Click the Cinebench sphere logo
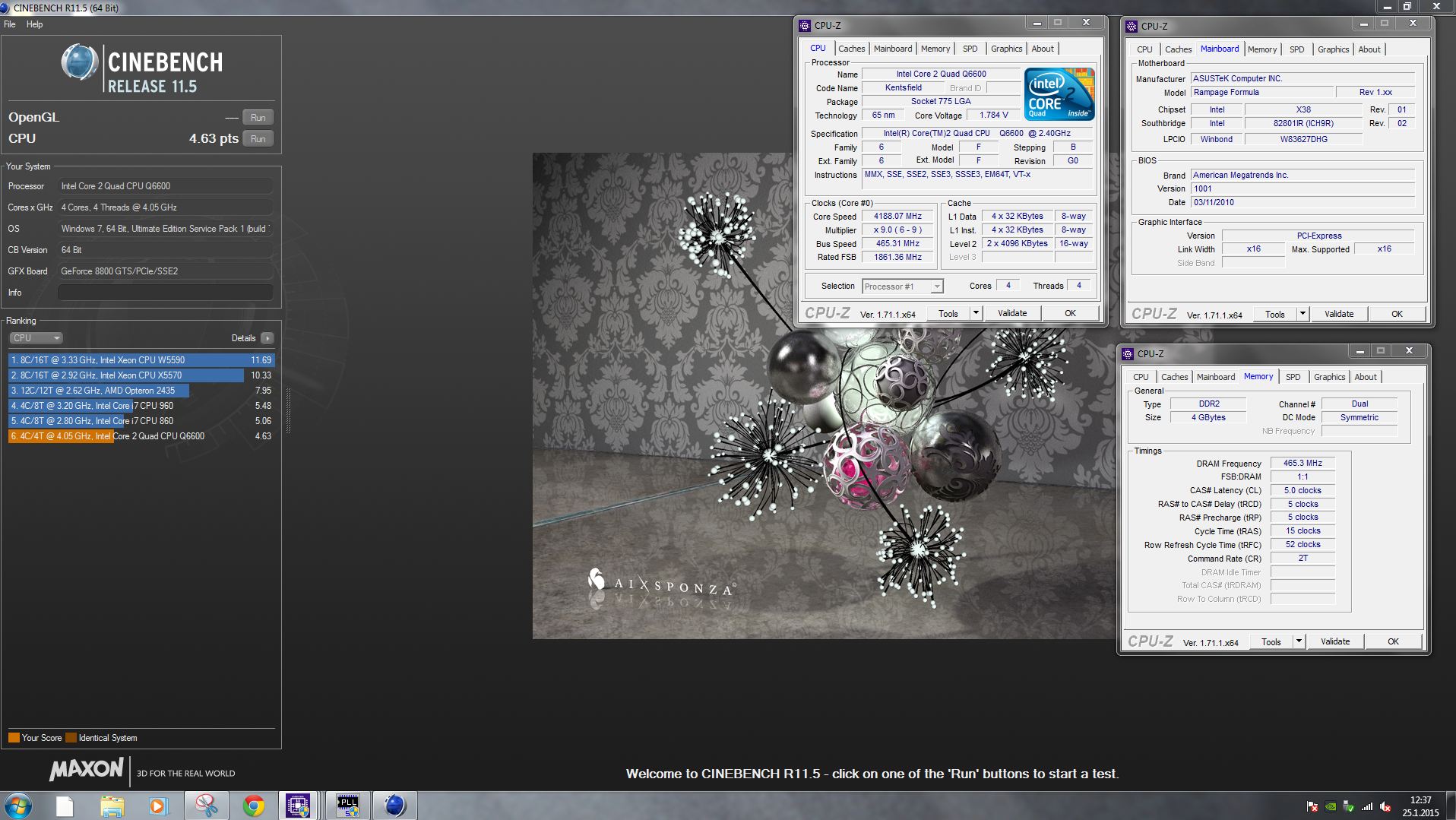The image size is (1456, 820). (x=80, y=62)
